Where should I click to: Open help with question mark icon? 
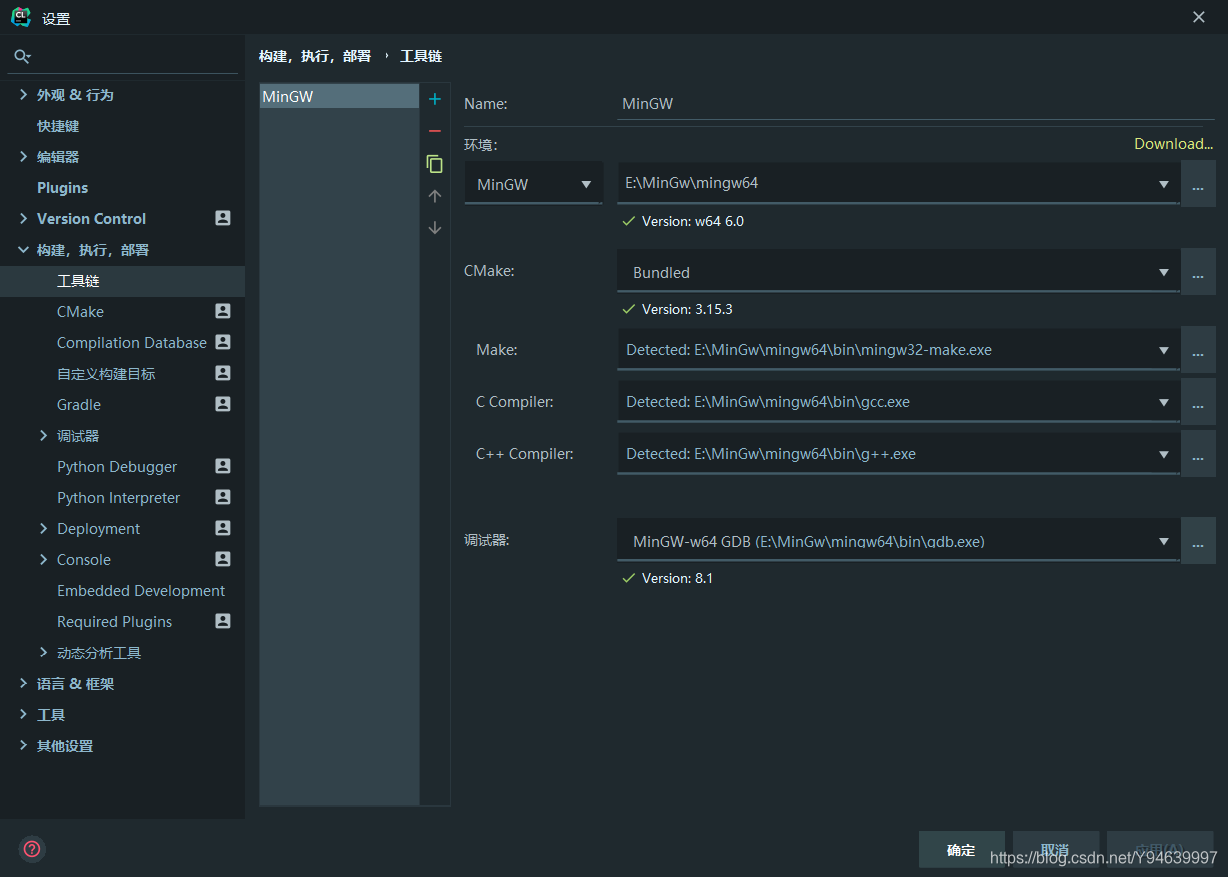coord(32,849)
